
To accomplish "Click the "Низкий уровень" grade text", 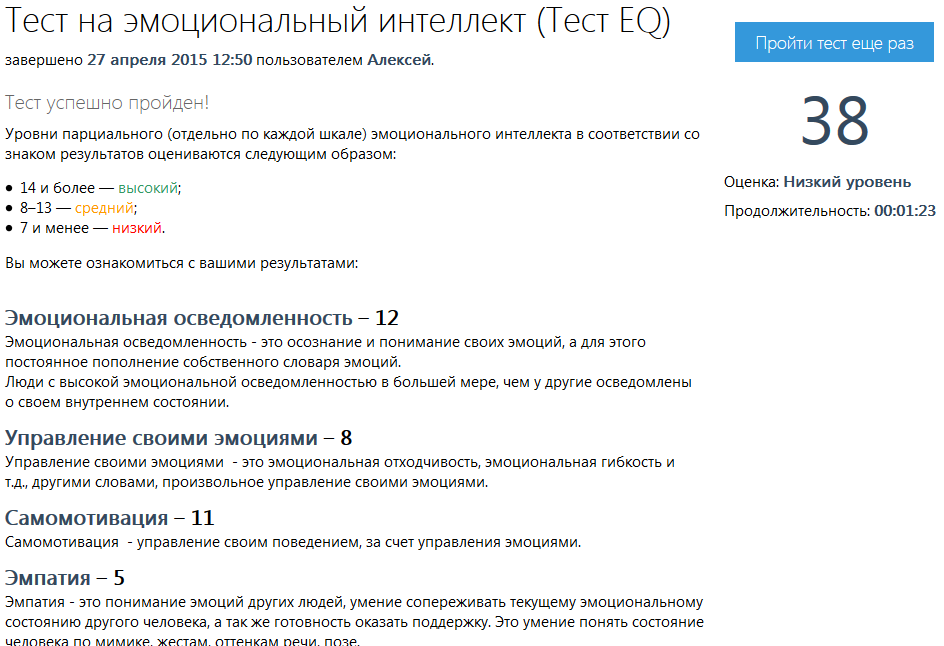I will point(847,182).
